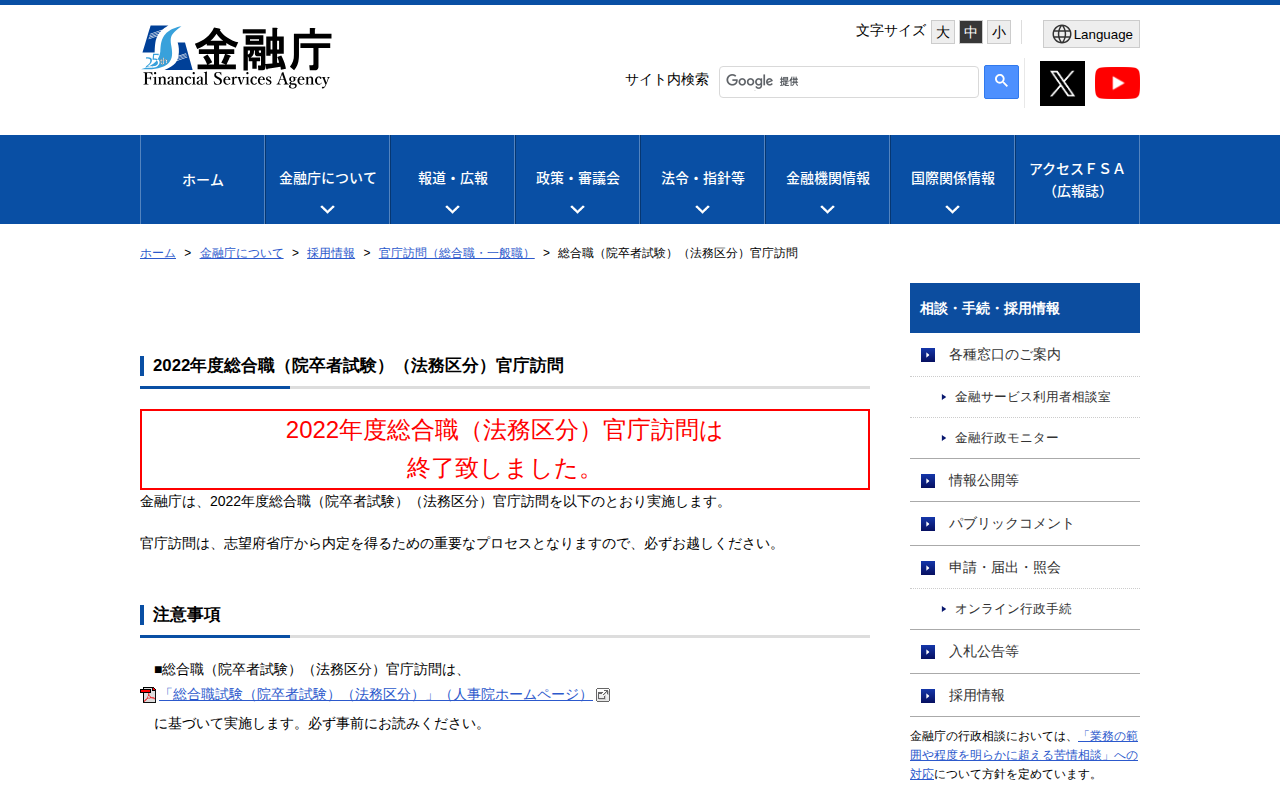Click arrow icon beside 各種窓口のご案内
This screenshot has width=1280, height=800.
tap(928, 355)
